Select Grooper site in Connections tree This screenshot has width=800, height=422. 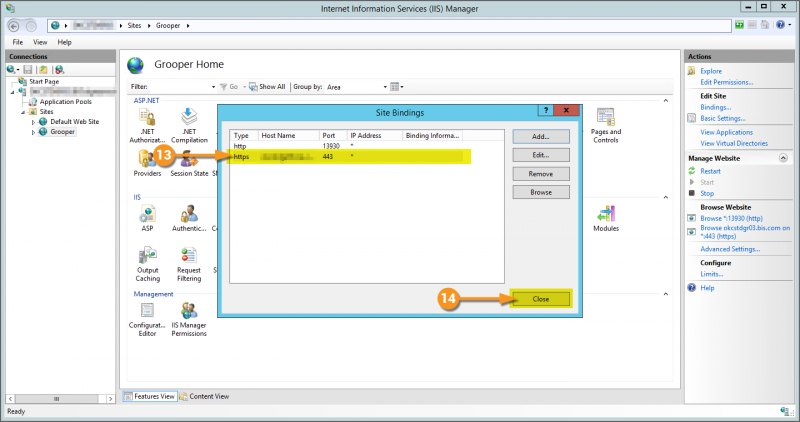click(62, 132)
